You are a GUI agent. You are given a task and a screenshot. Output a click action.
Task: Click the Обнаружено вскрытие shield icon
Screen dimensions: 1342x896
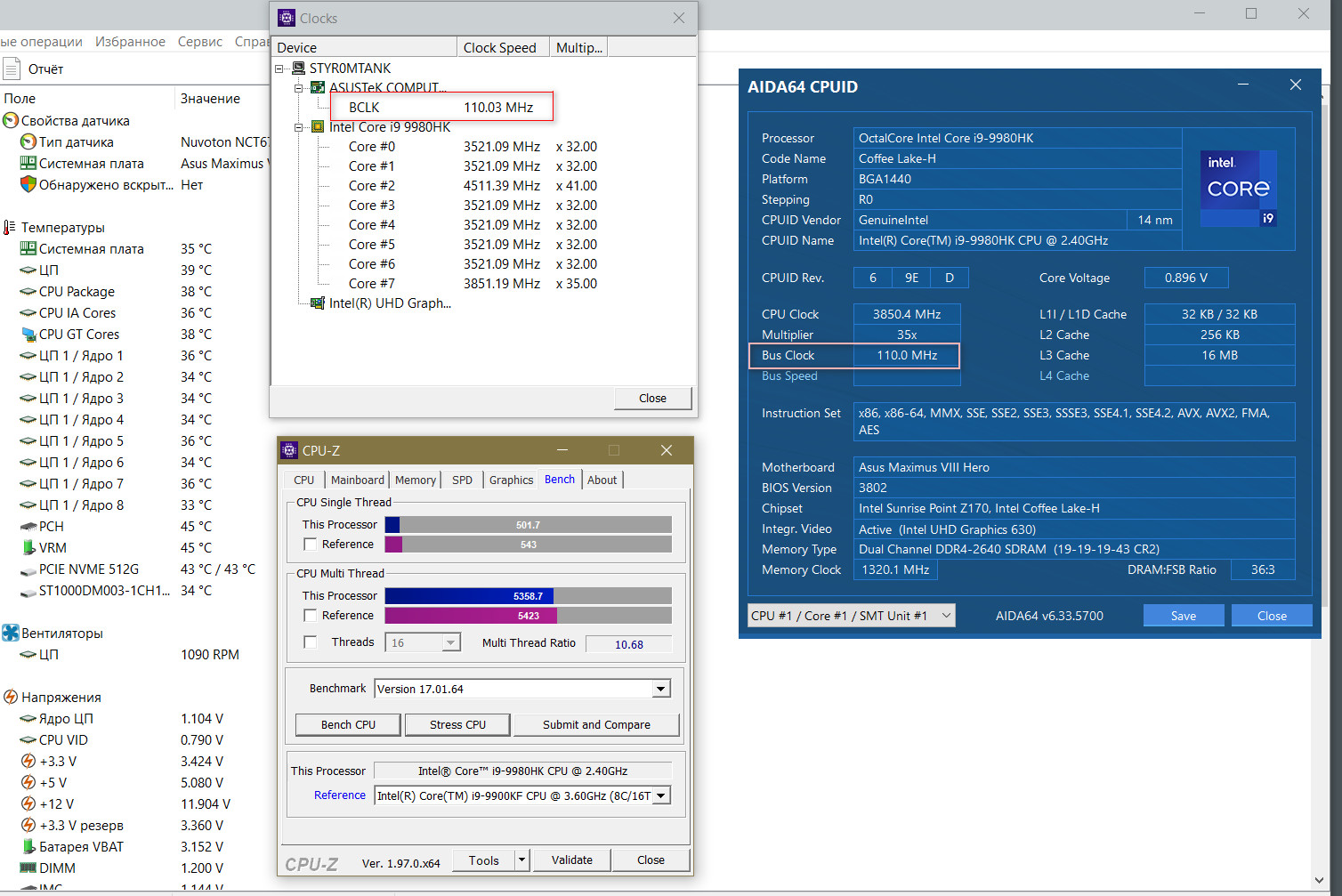coord(28,184)
